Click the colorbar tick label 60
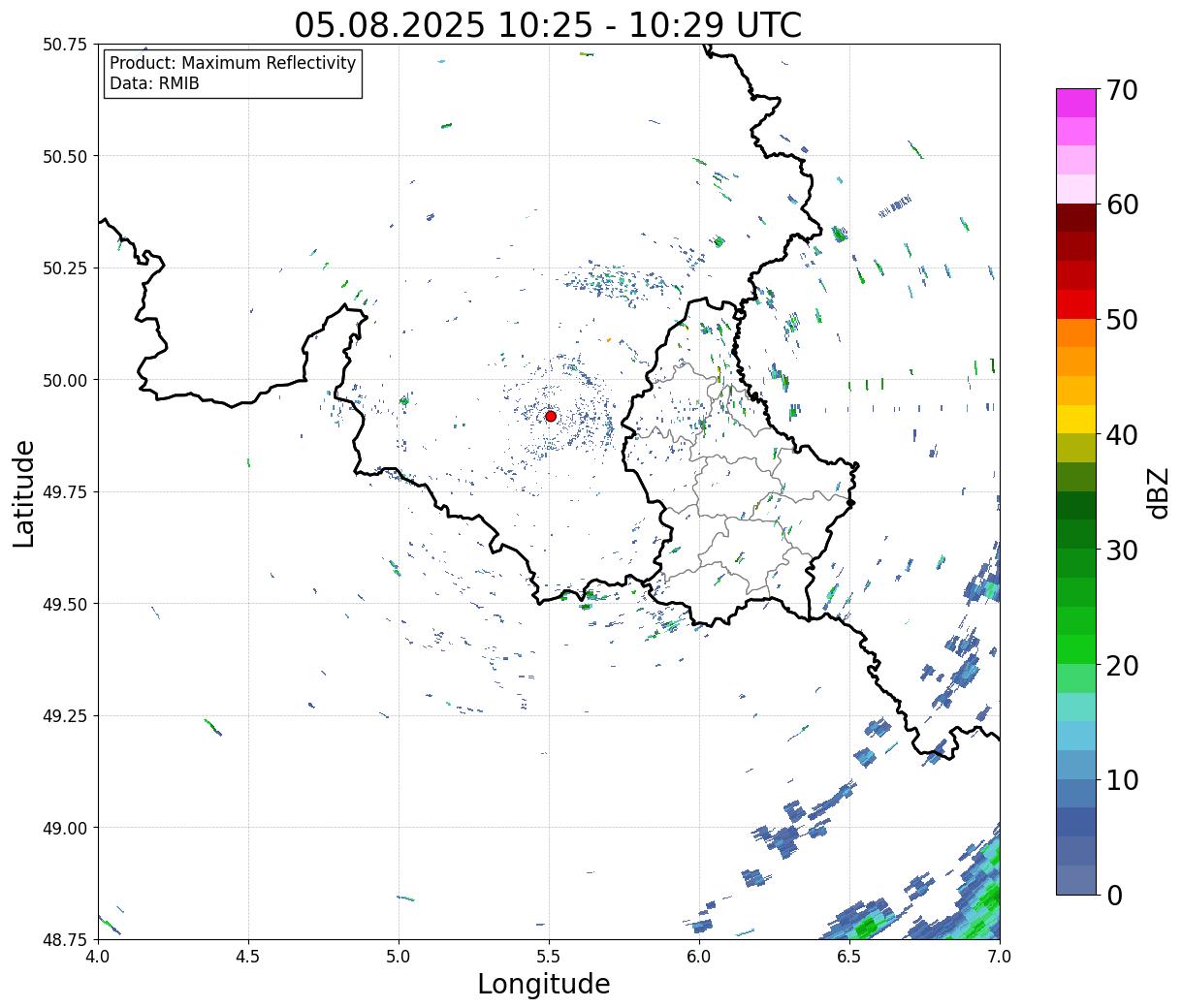Image resolution: width=1182 pixels, height=1008 pixels. (x=1121, y=205)
